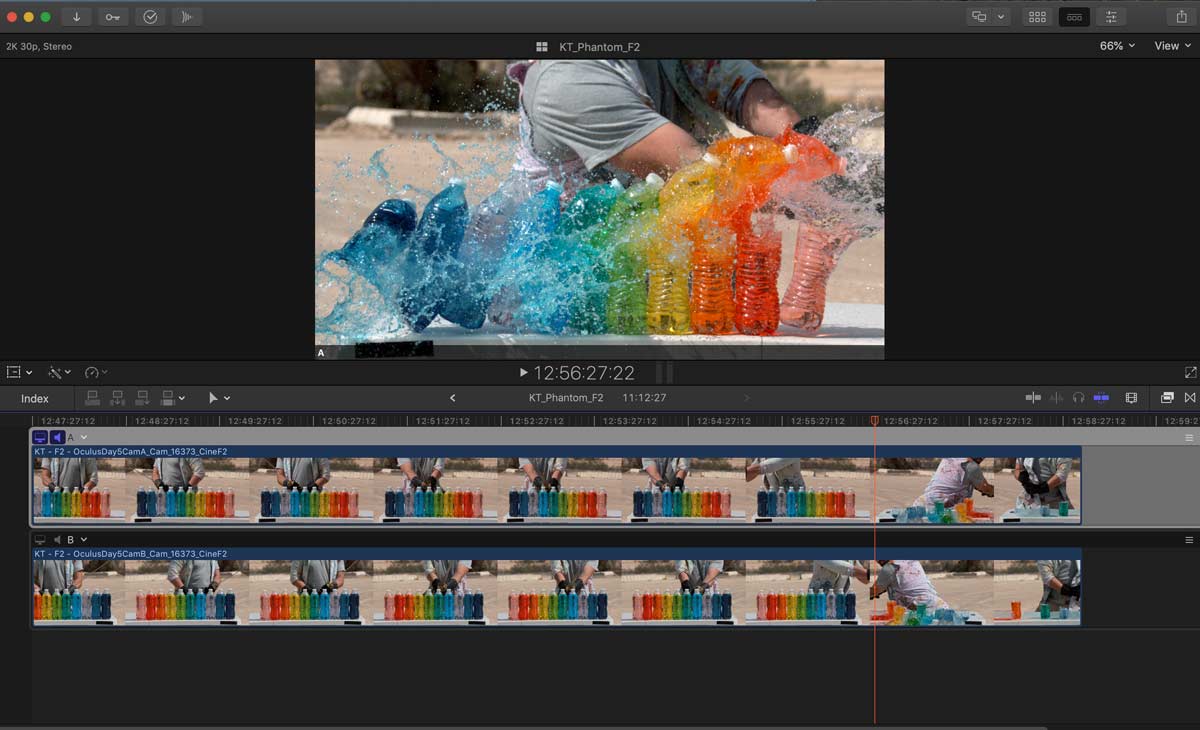Click the first filmstrip thumbnail in angle B
This screenshot has width=1200, height=730.
click(79, 592)
